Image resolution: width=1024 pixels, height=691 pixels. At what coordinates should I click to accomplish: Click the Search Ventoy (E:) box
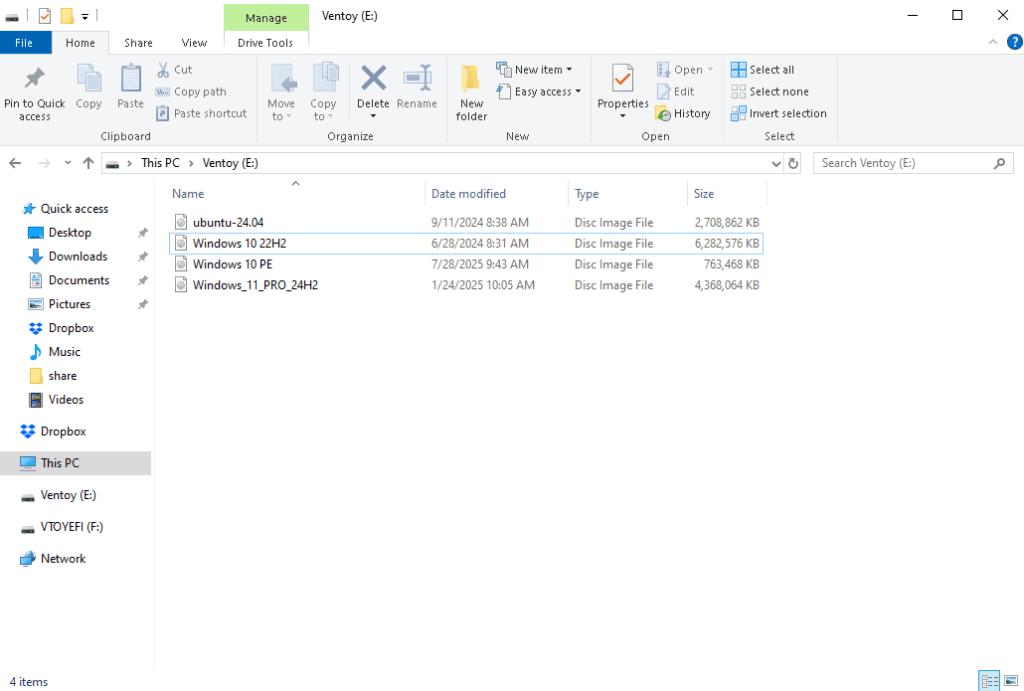(913, 163)
